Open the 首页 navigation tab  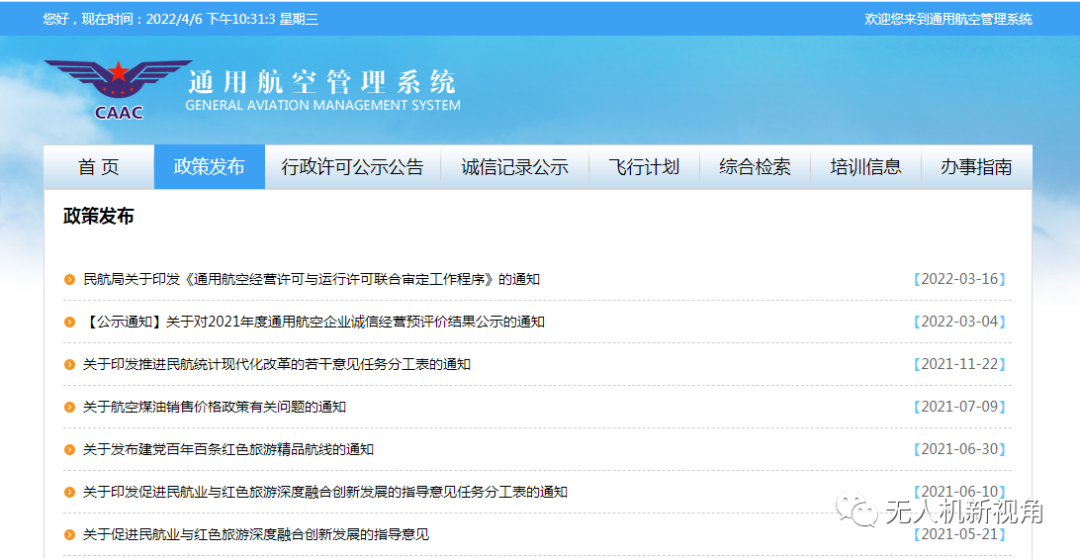pos(98,167)
